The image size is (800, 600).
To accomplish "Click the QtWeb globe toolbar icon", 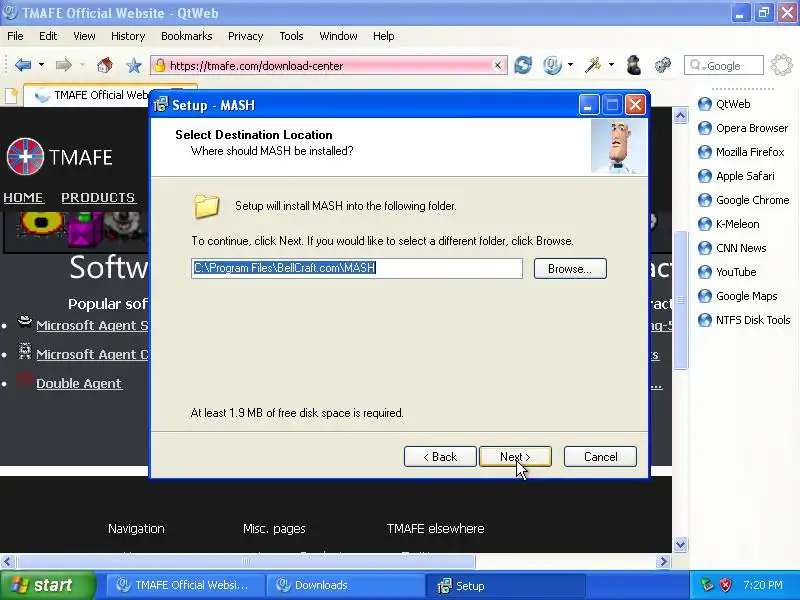I will click(552, 65).
